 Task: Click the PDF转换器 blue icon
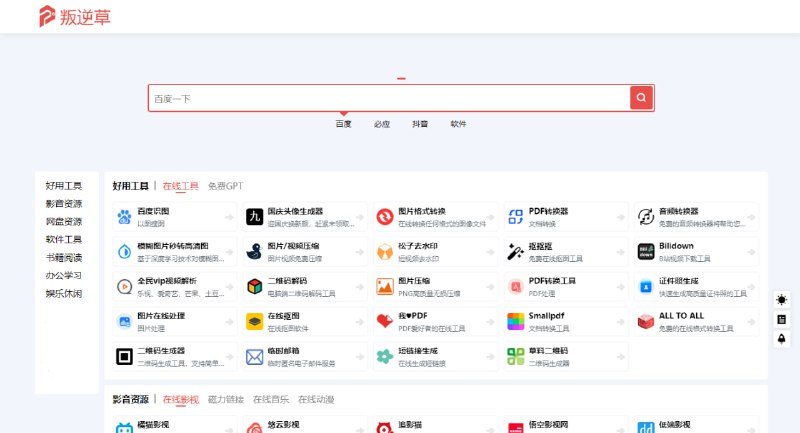(515, 217)
